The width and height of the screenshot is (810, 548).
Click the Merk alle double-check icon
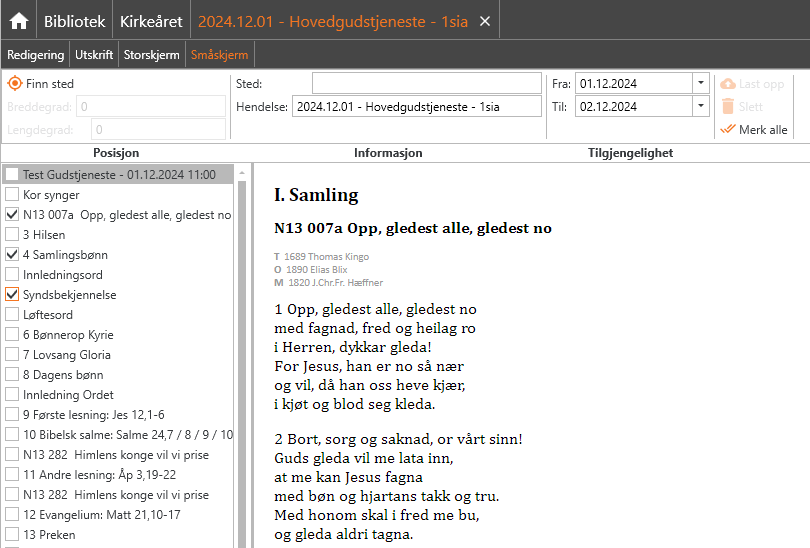coord(728,129)
